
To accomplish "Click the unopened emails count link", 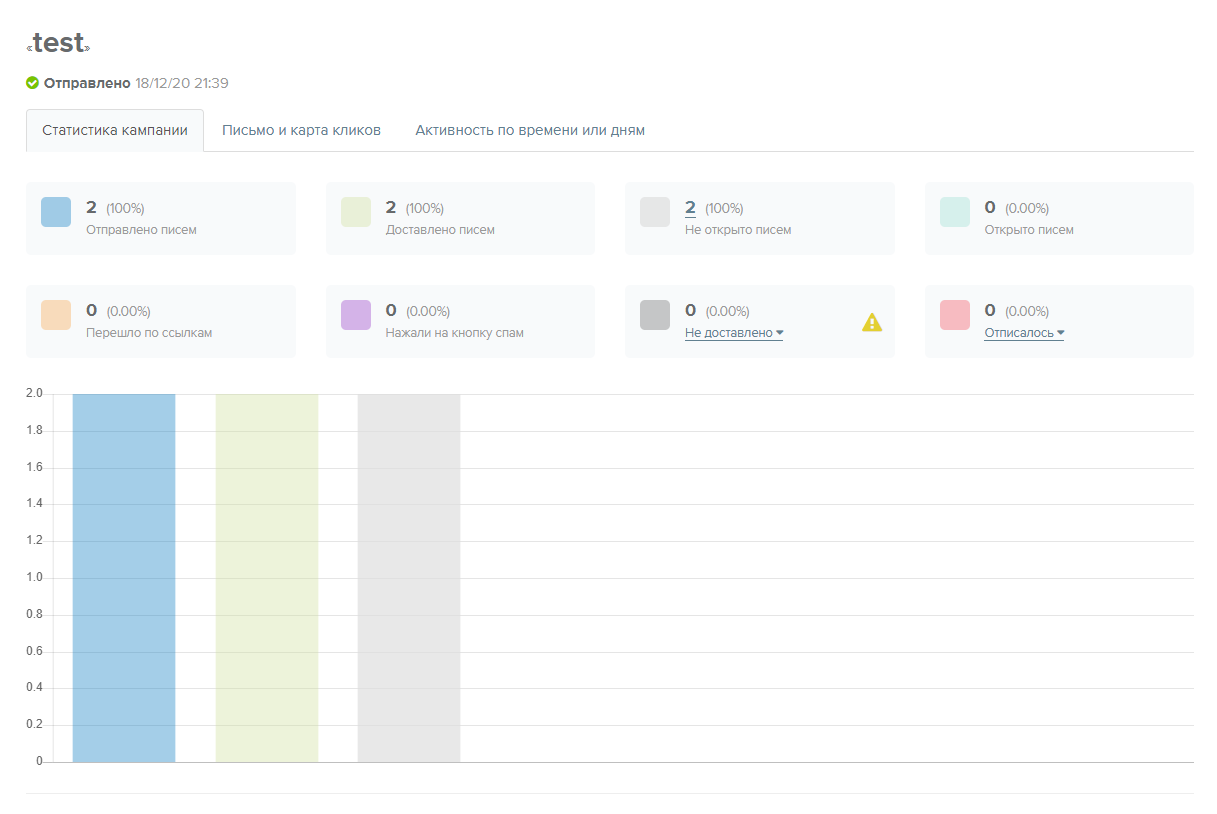I will click(690, 208).
